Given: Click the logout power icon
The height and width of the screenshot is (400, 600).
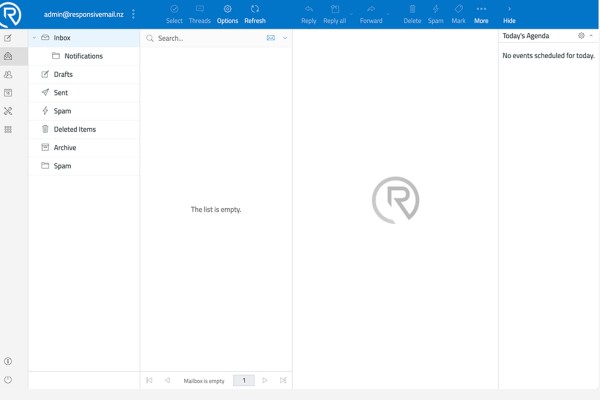Looking at the screenshot, I should (8, 380).
